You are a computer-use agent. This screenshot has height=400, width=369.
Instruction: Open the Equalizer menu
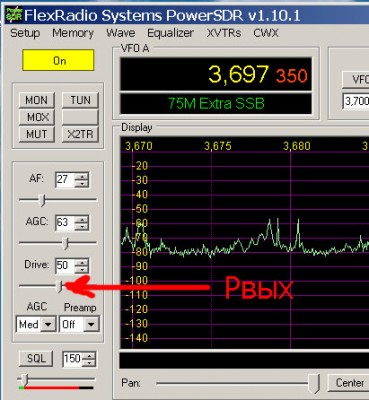[x=170, y=33]
